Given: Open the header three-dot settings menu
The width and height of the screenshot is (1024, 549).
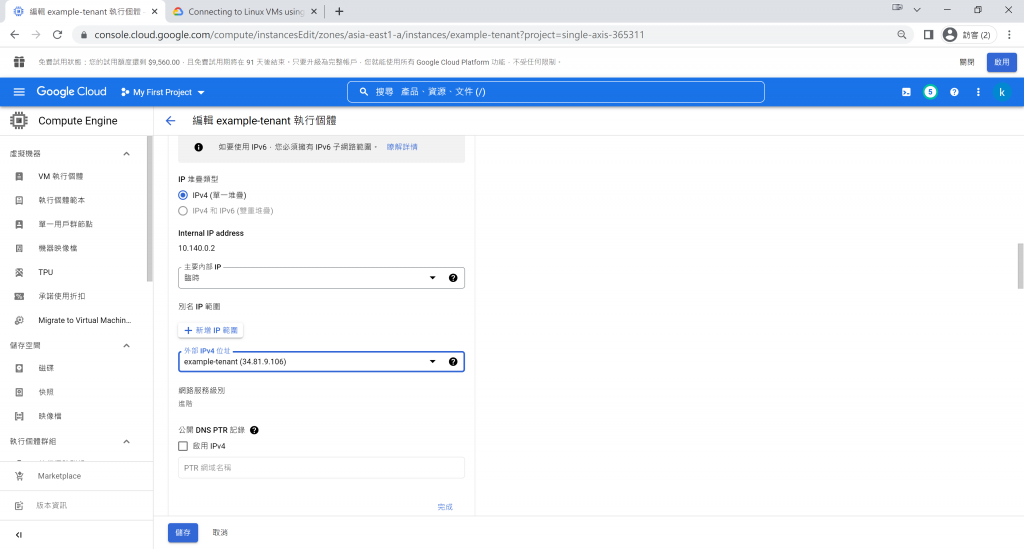Looking at the screenshot, I should point(978,92).
